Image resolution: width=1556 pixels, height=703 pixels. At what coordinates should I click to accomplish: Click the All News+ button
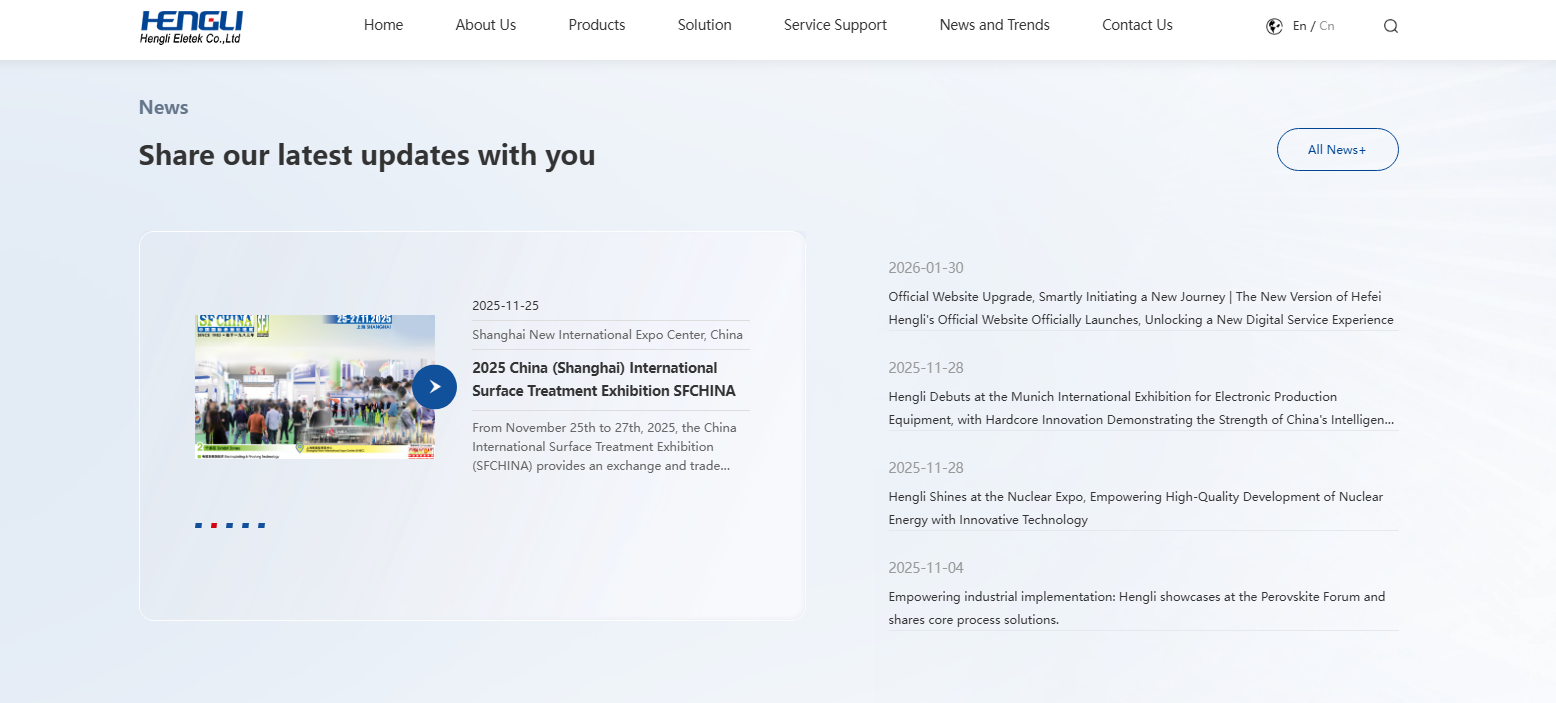pyautogui.click(x=1337, y=149)
